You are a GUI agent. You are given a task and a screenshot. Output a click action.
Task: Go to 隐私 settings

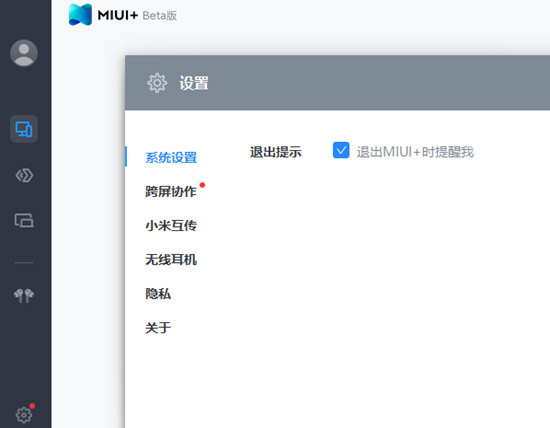tap(158, 294)
